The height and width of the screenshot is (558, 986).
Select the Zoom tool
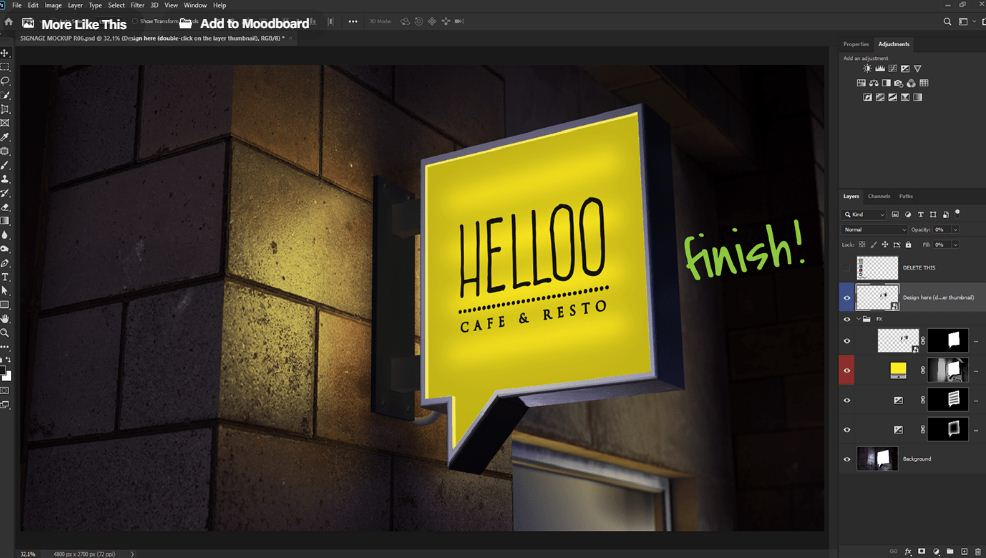point(5,333)
